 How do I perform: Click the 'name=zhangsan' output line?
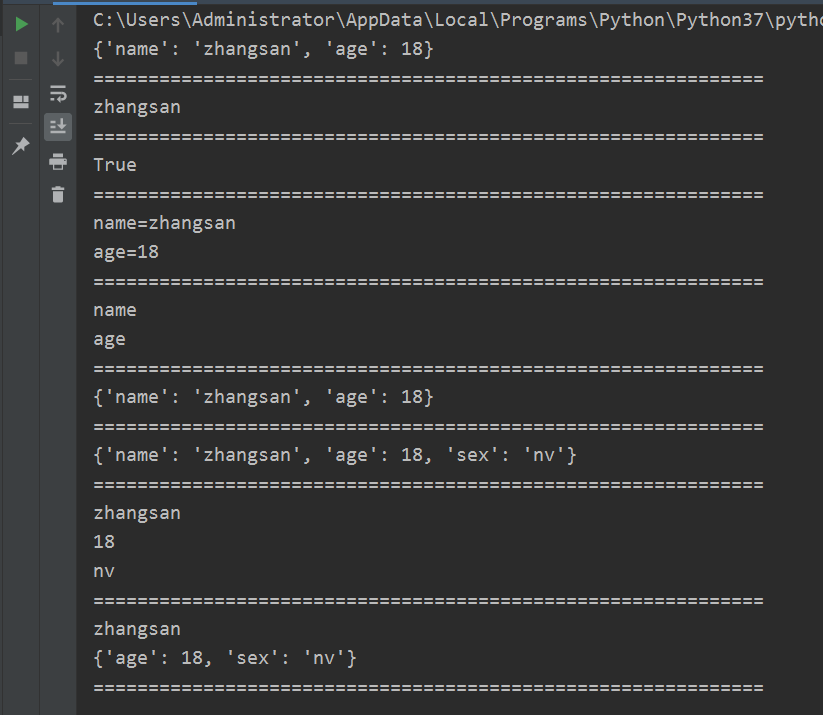(x=164, y=223)
